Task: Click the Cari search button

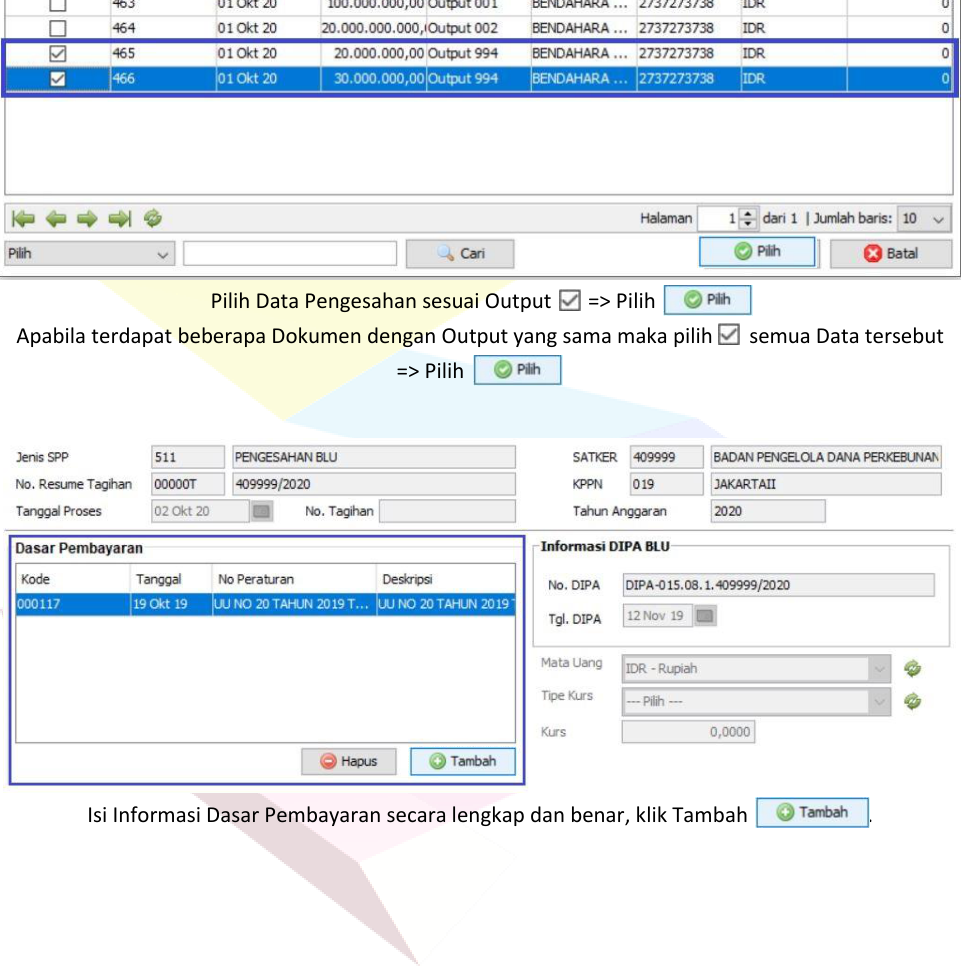Action: pyautogui.click(x=460, y=254)
